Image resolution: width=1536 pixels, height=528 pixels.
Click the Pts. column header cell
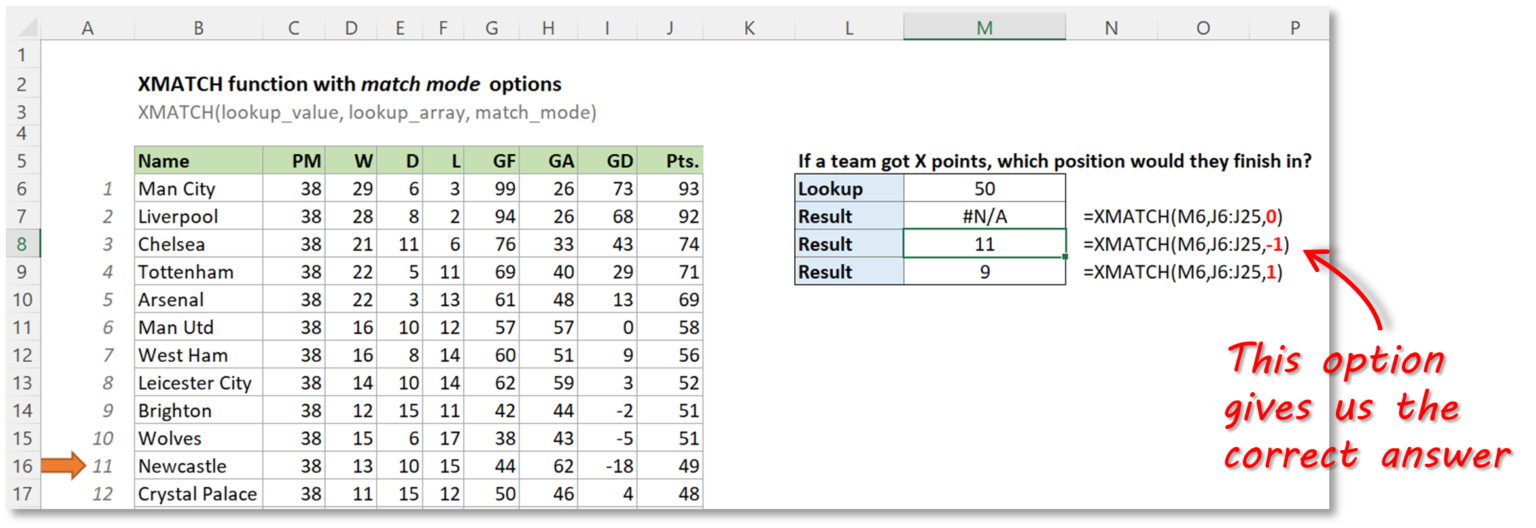tap(669, 161)
